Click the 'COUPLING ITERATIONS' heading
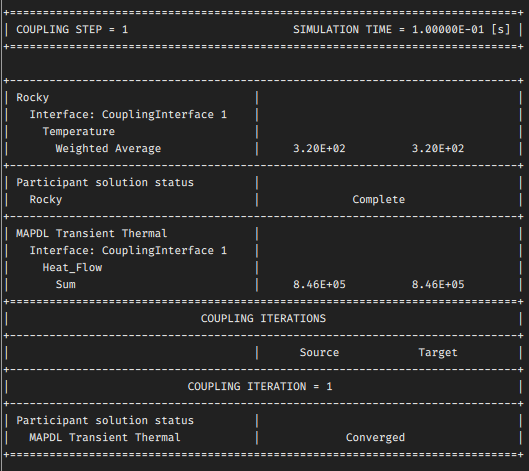Viewport: 529px width, 471px height. [x=263, y=319]
